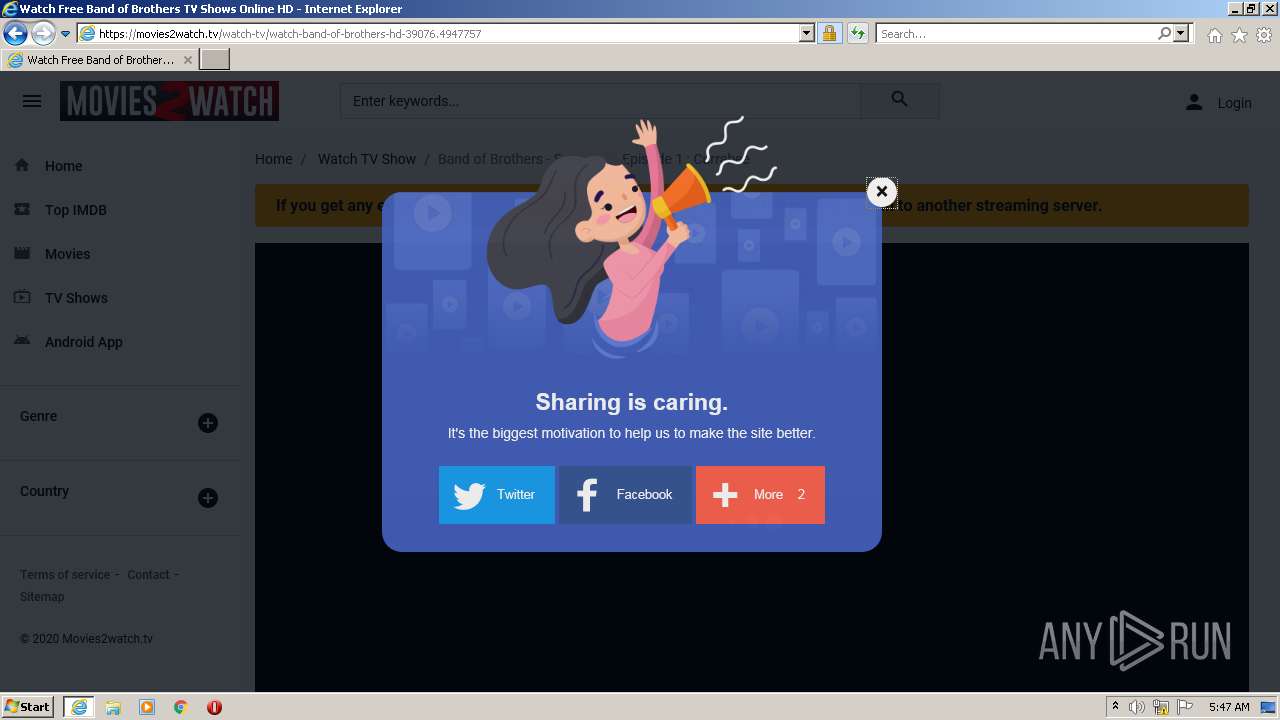Click the red shield taskbar icon
This screenshot has height=720, width=1280.
(x=214, y=707)
